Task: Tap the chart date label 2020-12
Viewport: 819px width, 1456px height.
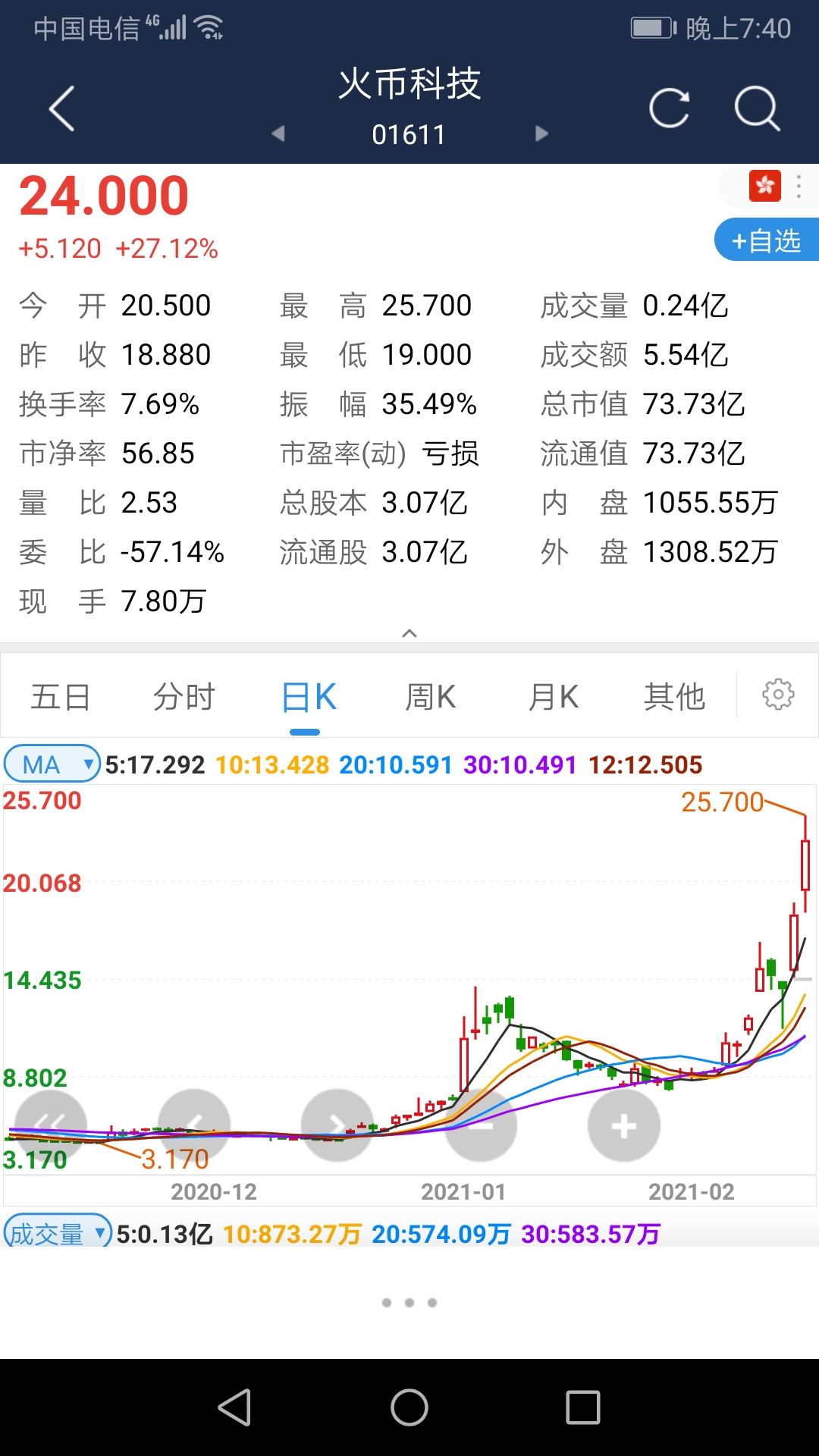Action: coord(214,1192)
